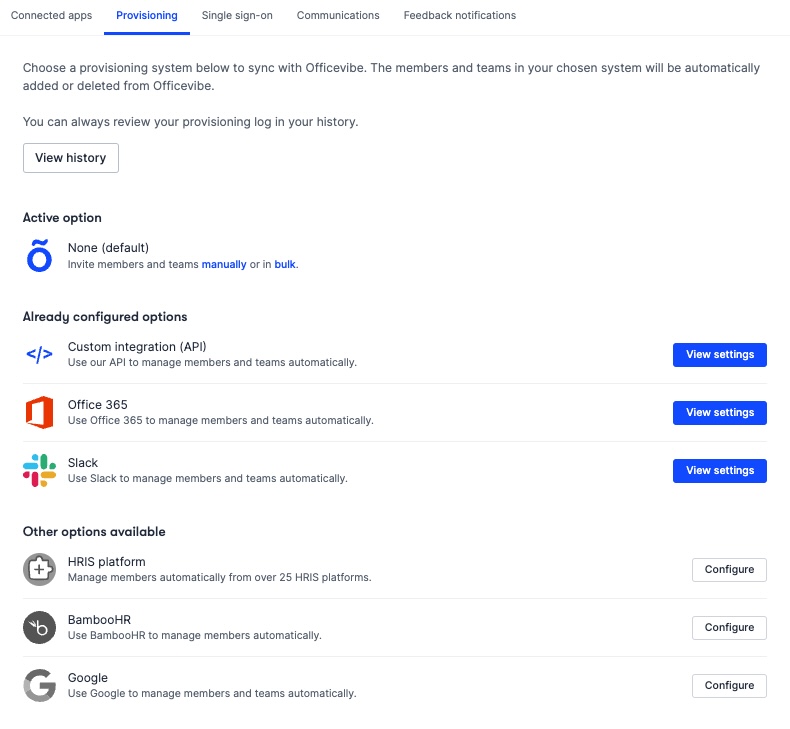Click the Custom integration API code icon
Screen dimensions: 790x729
(39, 355)
